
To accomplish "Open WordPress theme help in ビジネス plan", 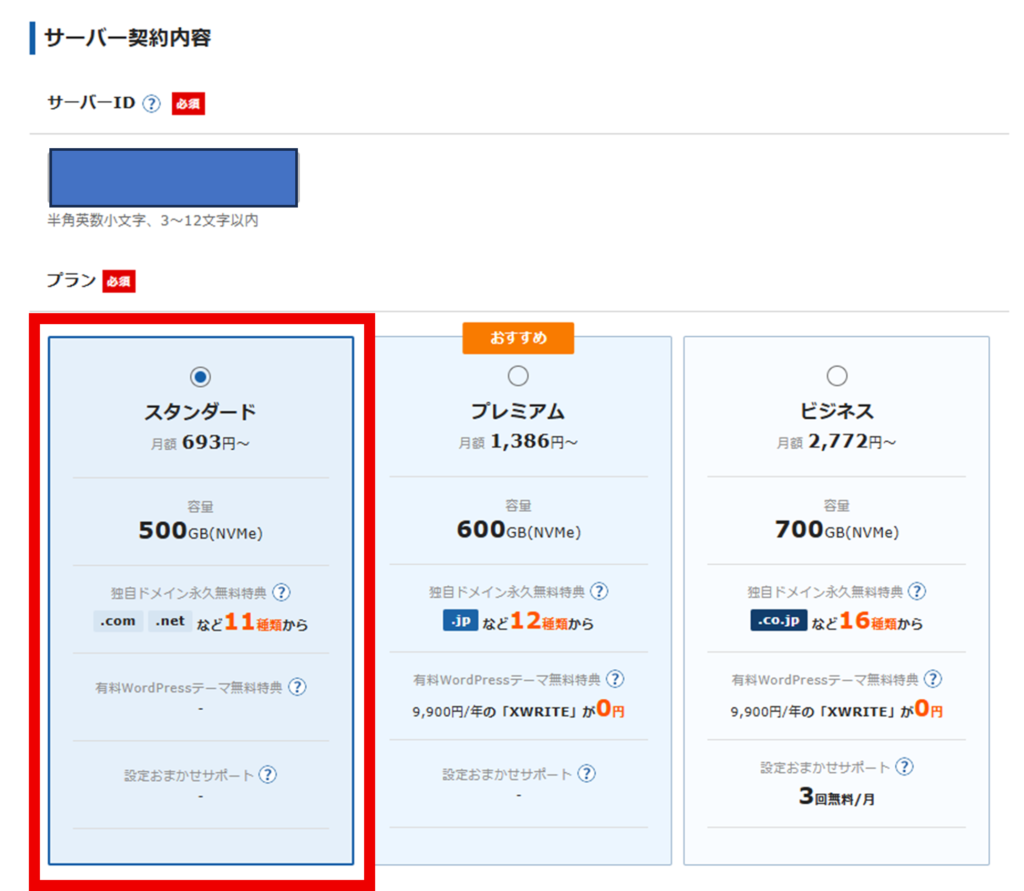I will coord(933,679).
